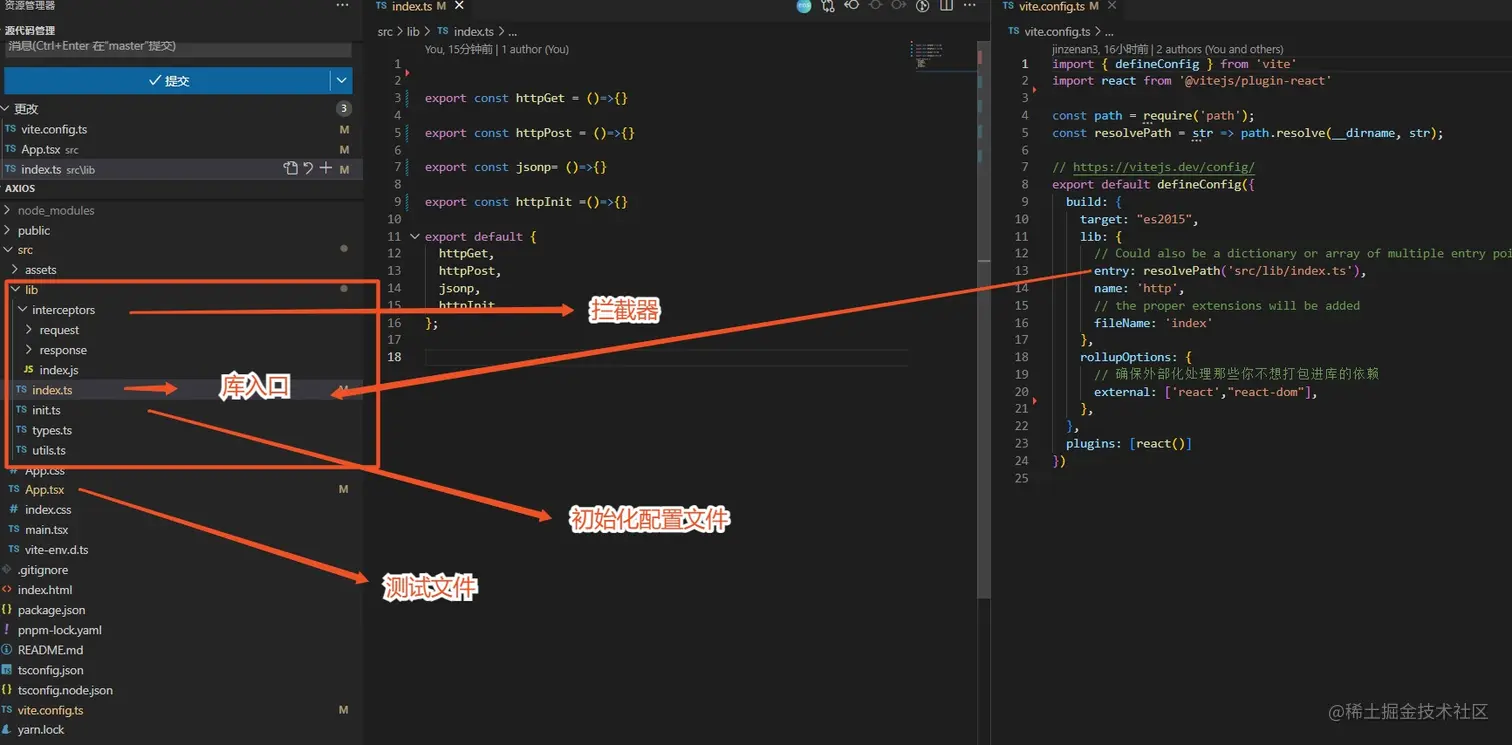The height and width of the screenshot is (745, 1512).
Task: Open index.js inside interceptors folder
Action: 59,370
